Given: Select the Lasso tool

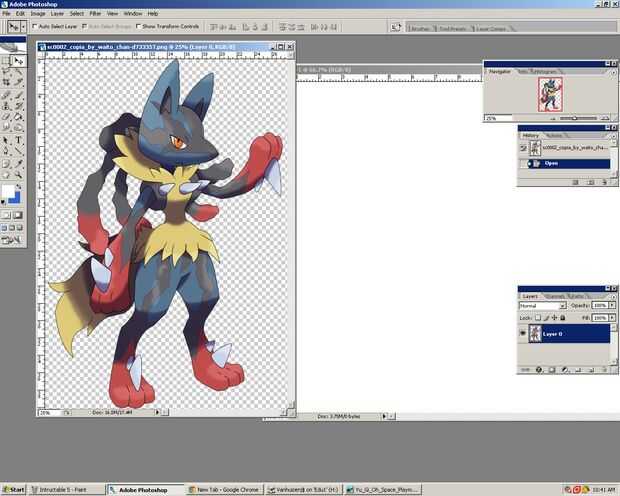Looking at the screenshot, I should [6, 72].
